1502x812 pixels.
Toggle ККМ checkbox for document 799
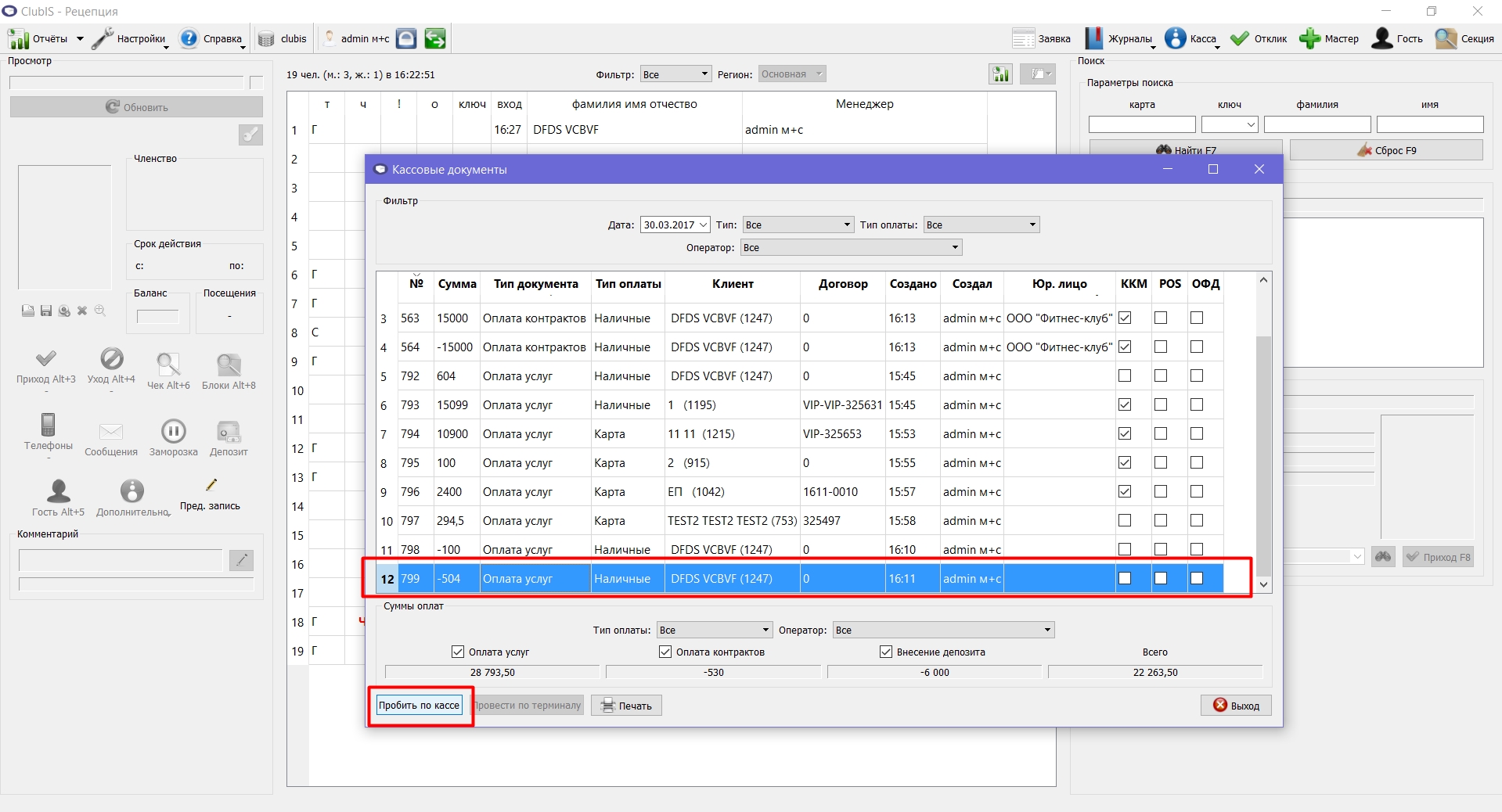tap(1125, 578)
